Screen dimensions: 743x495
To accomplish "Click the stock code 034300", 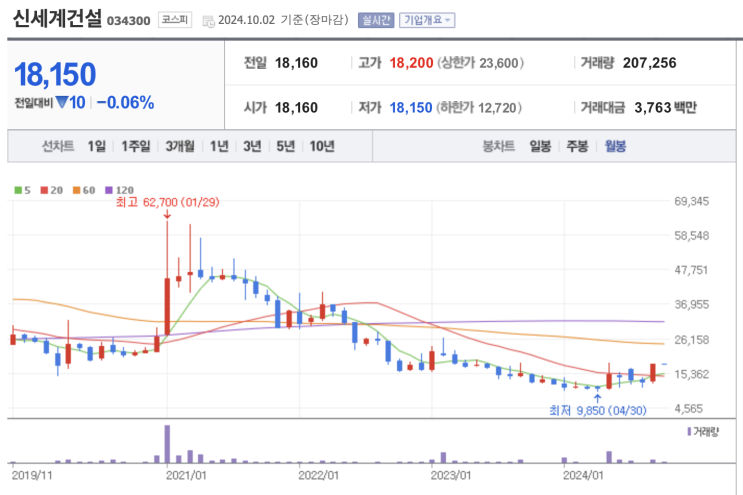I will coord(128,21).
